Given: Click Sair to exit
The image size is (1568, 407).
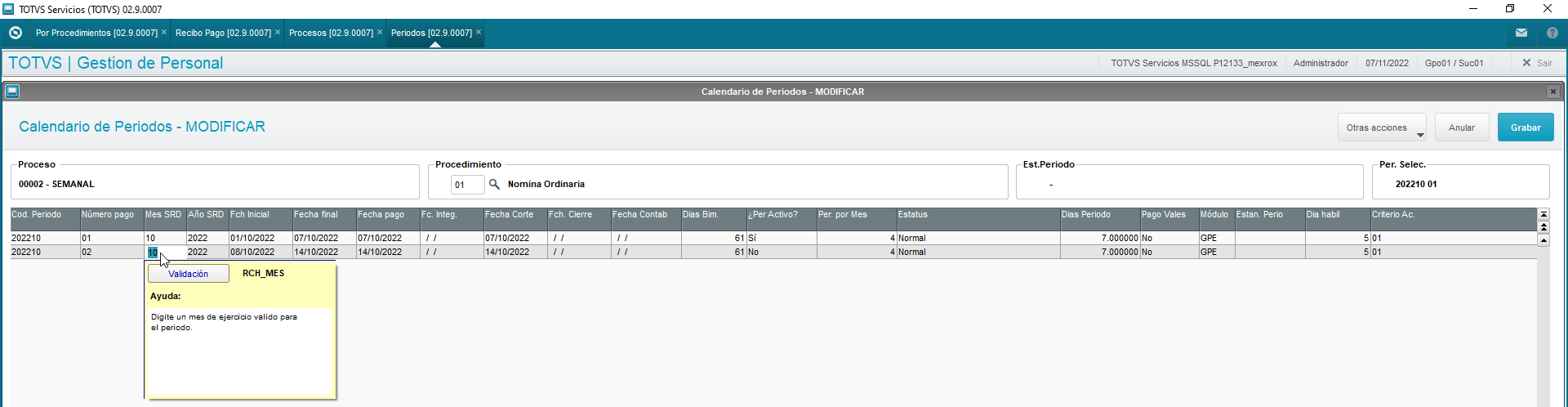Looking at the screenshot, I should coord(1537,63).
